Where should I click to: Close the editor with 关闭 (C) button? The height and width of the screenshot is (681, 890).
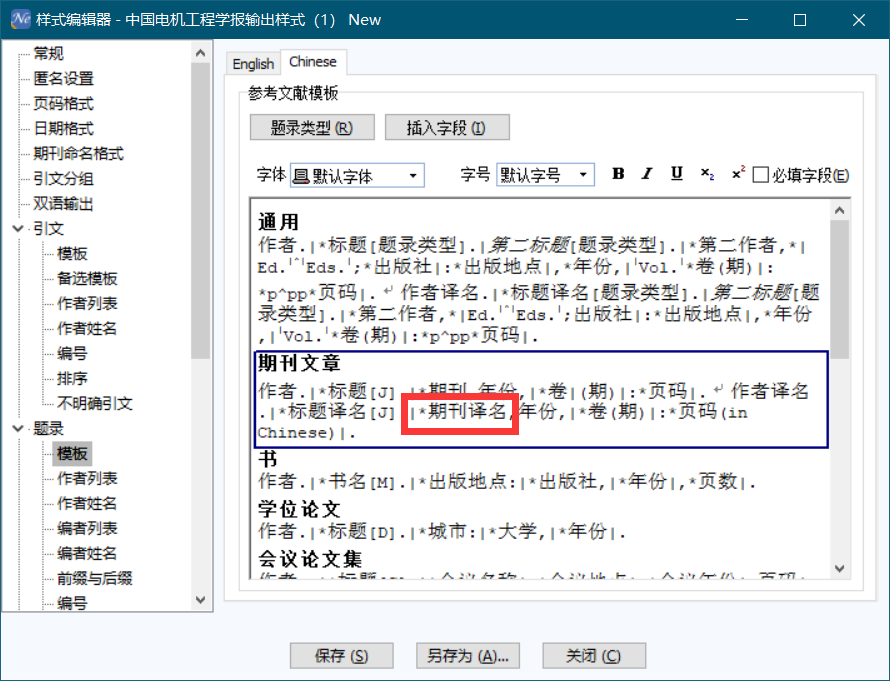594,655
